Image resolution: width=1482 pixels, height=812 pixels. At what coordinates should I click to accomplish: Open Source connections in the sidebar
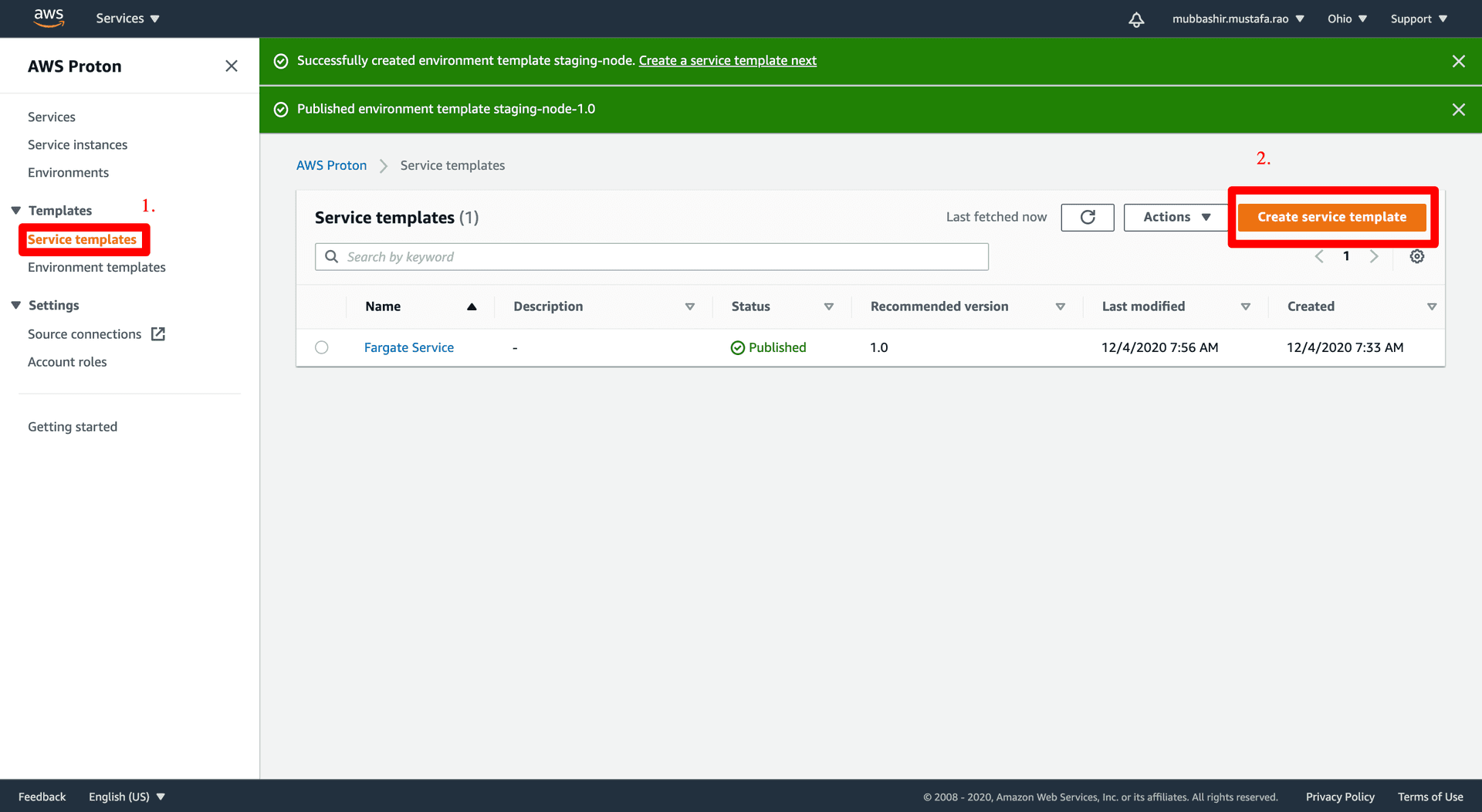coord(85,334)
